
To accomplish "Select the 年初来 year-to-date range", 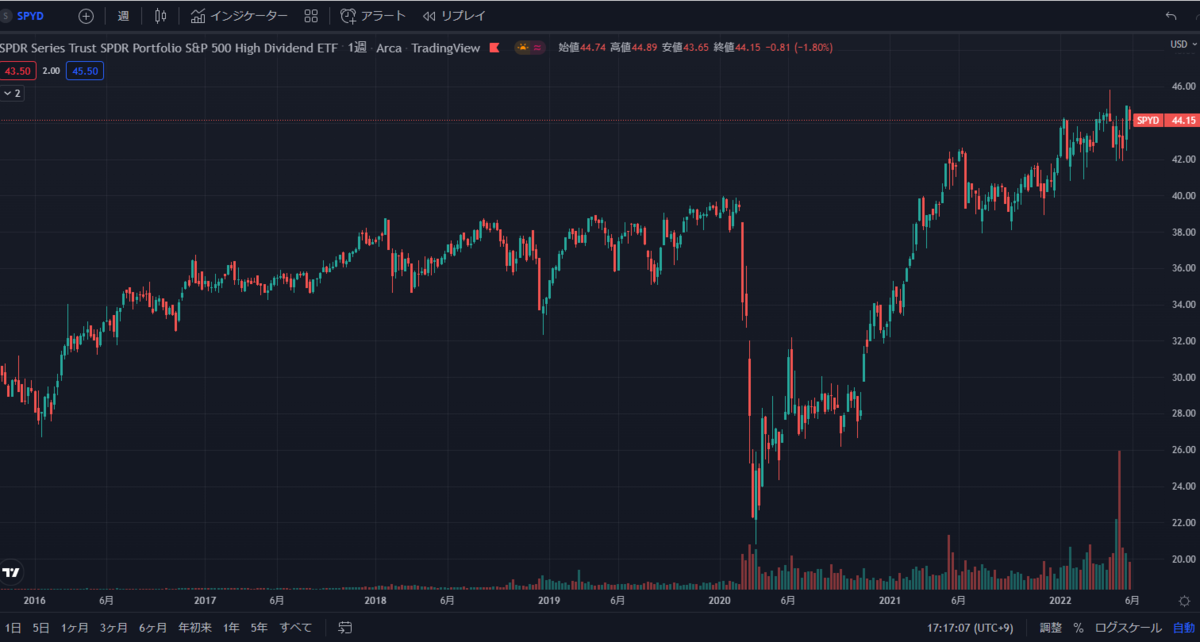I will [x=195, y=628].
